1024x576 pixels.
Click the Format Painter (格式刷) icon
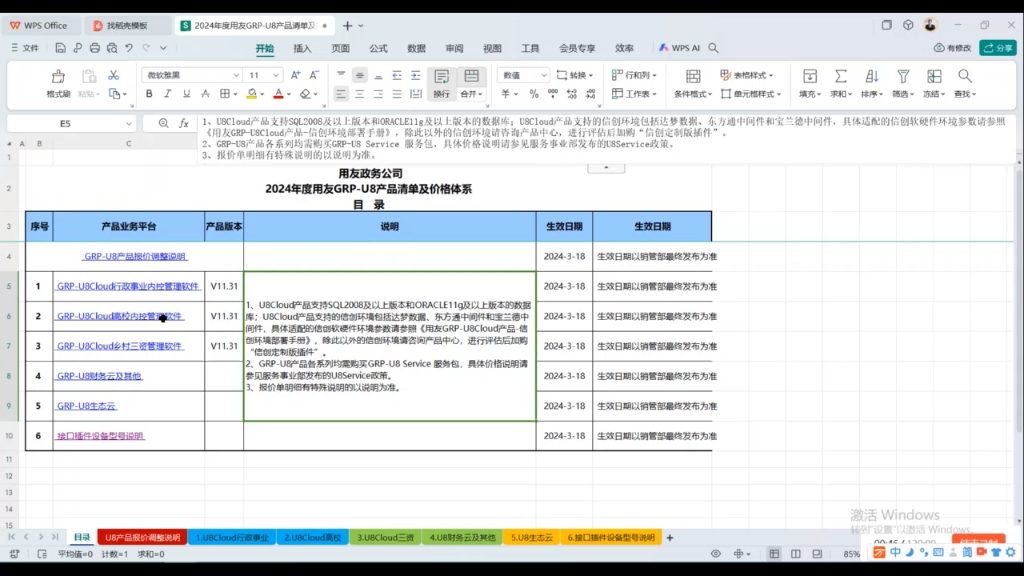point(58,77)
